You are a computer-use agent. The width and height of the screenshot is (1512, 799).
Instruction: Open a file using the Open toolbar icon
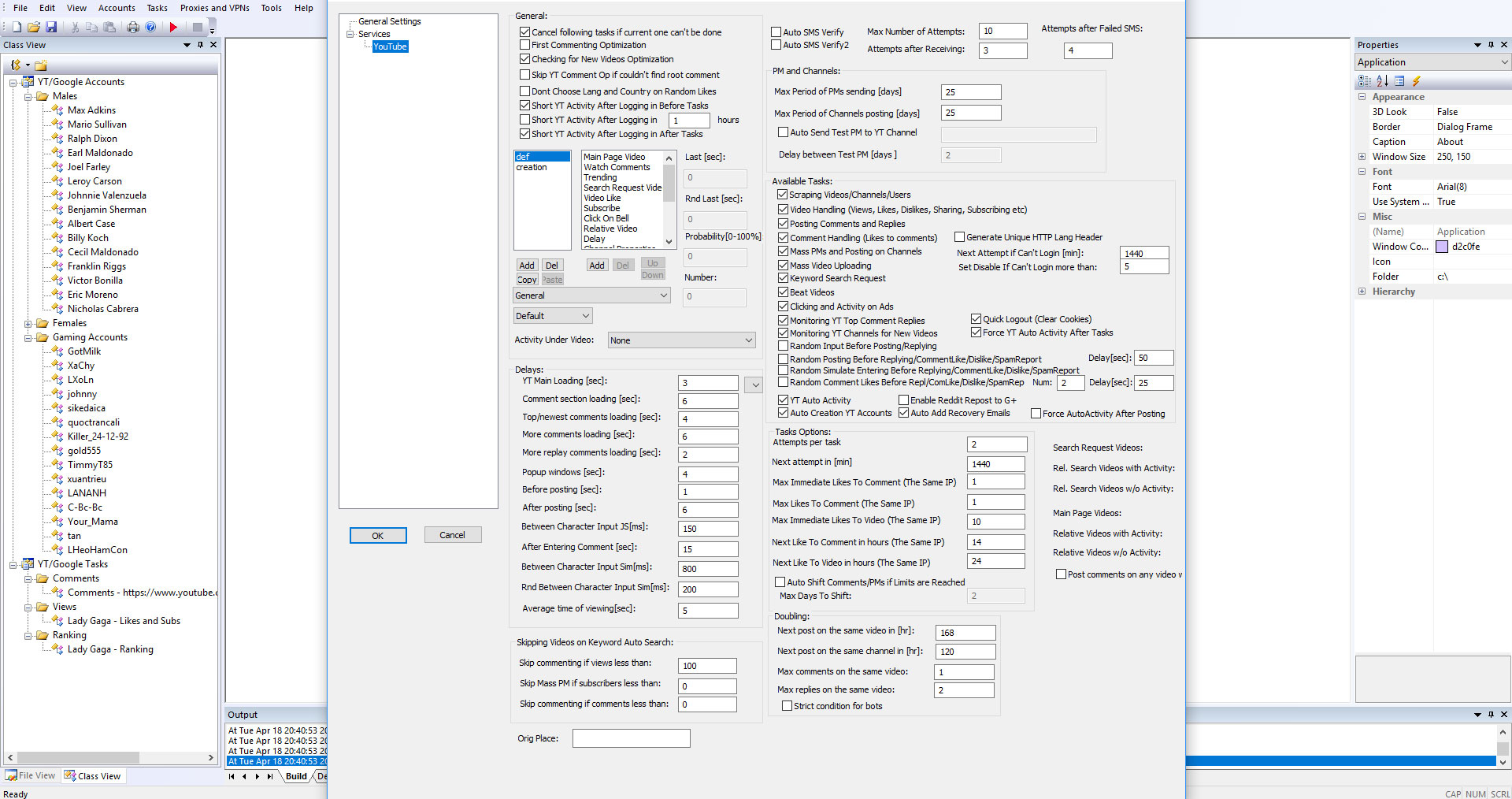click(33, 26)
